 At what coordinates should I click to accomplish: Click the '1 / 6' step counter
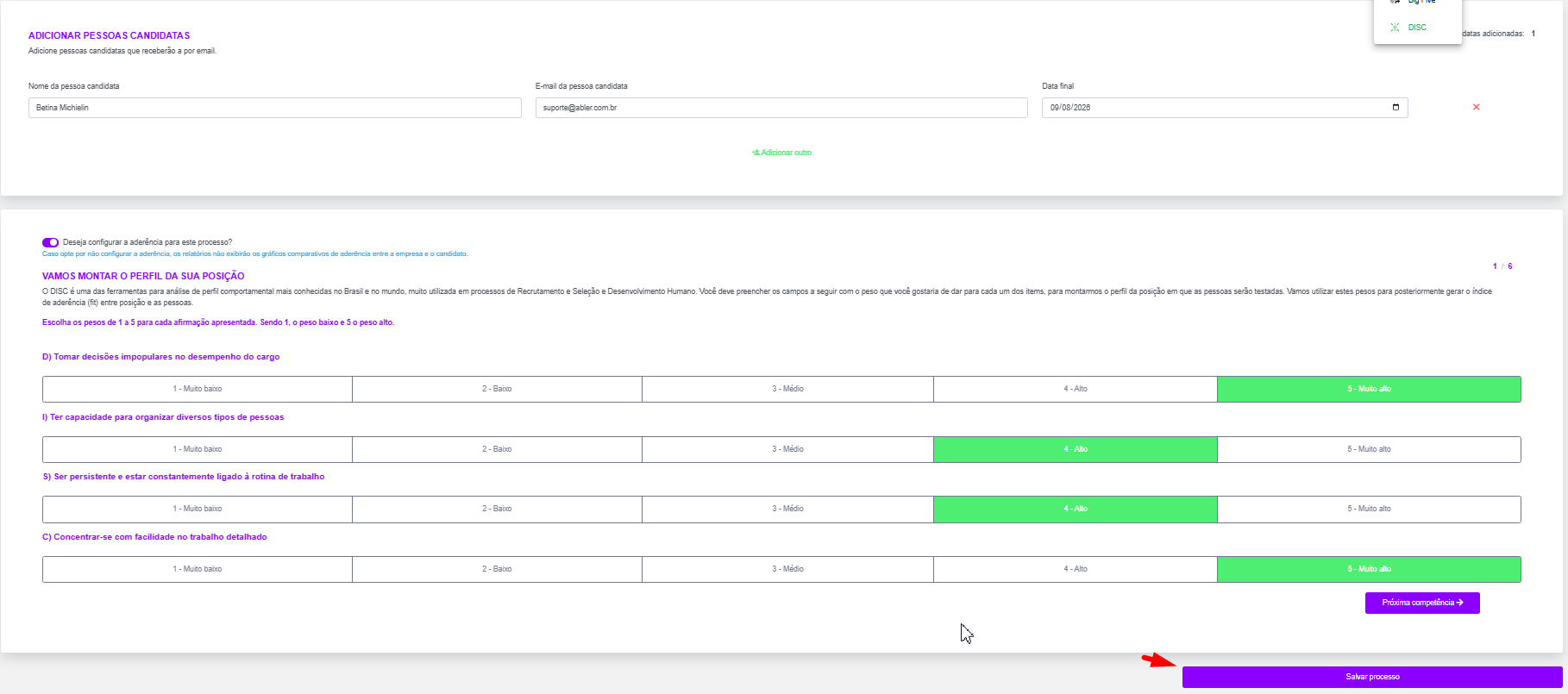[1502, 266]
